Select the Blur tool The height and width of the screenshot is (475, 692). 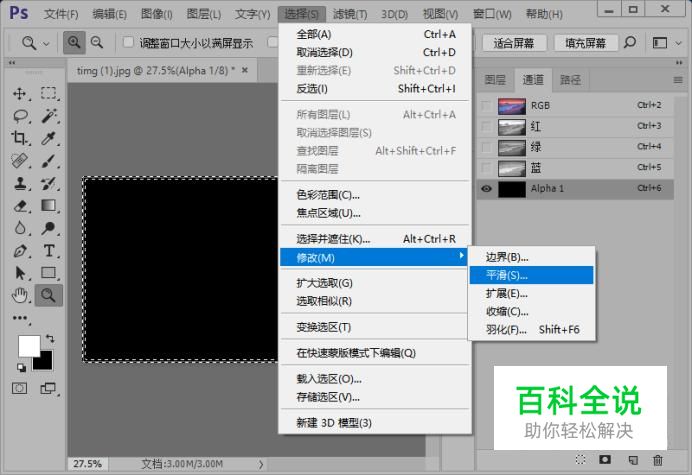(19, 228)
